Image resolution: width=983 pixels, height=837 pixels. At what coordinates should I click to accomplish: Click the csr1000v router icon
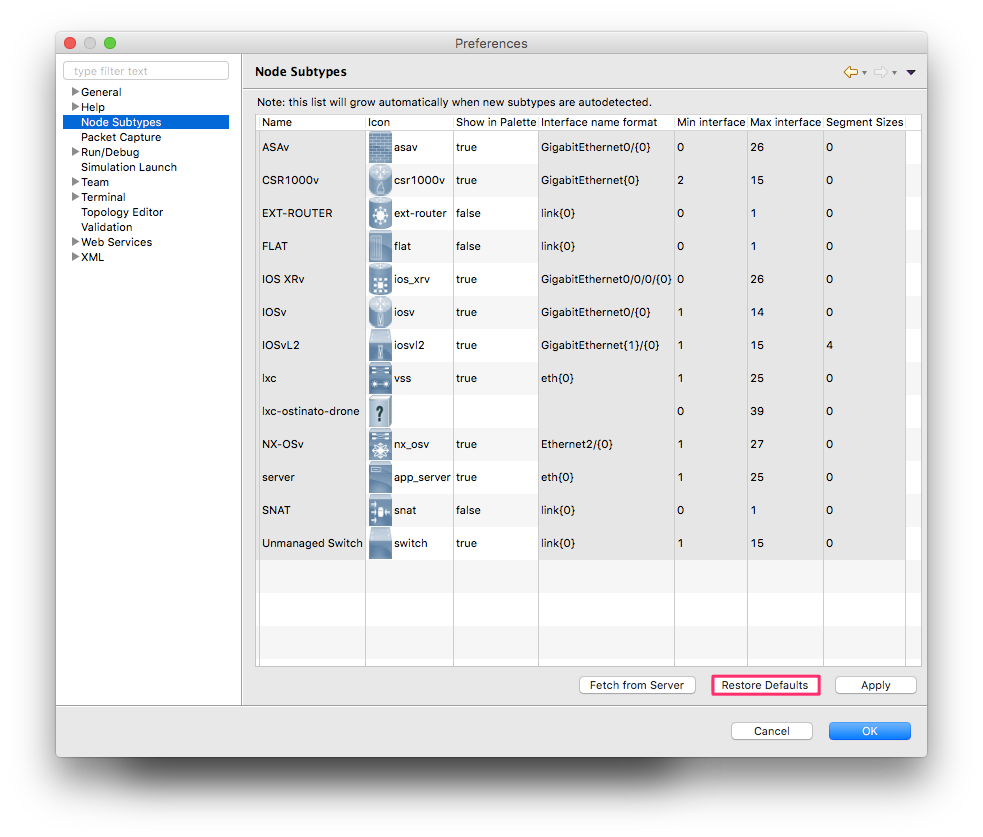(380, 181)
